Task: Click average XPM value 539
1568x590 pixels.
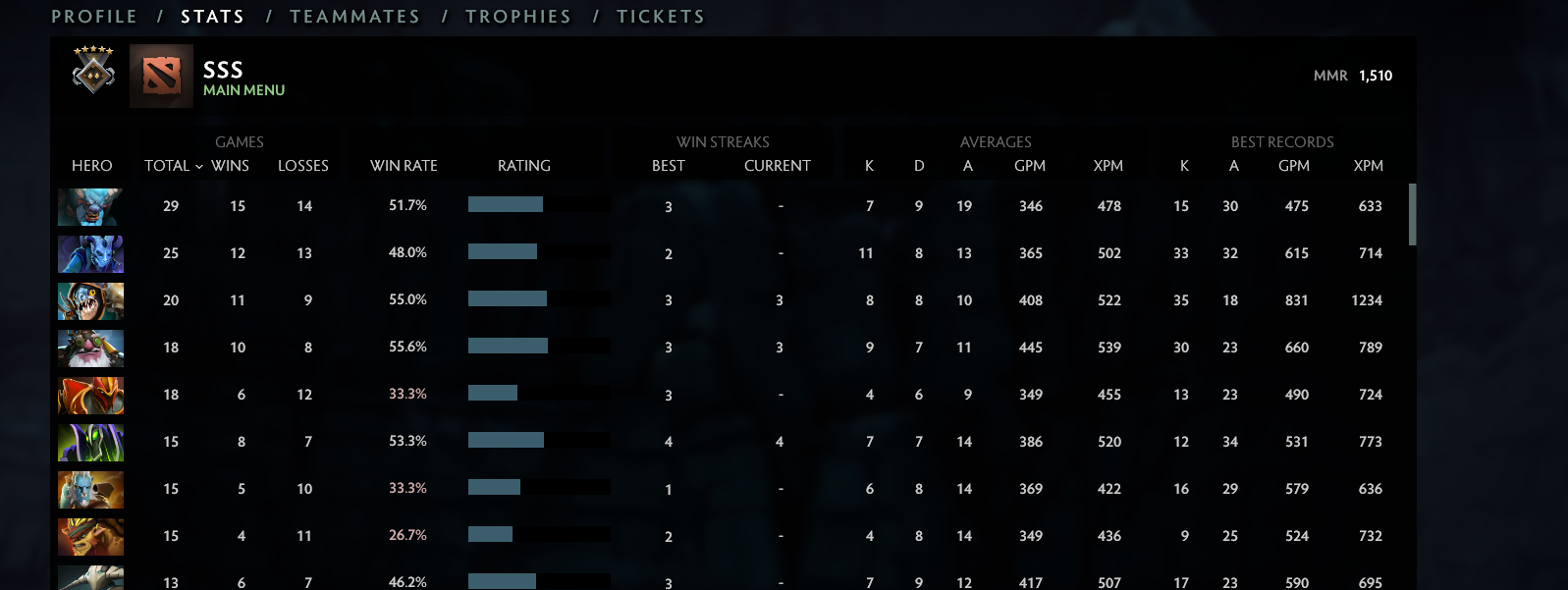Action: (1109, 348)
